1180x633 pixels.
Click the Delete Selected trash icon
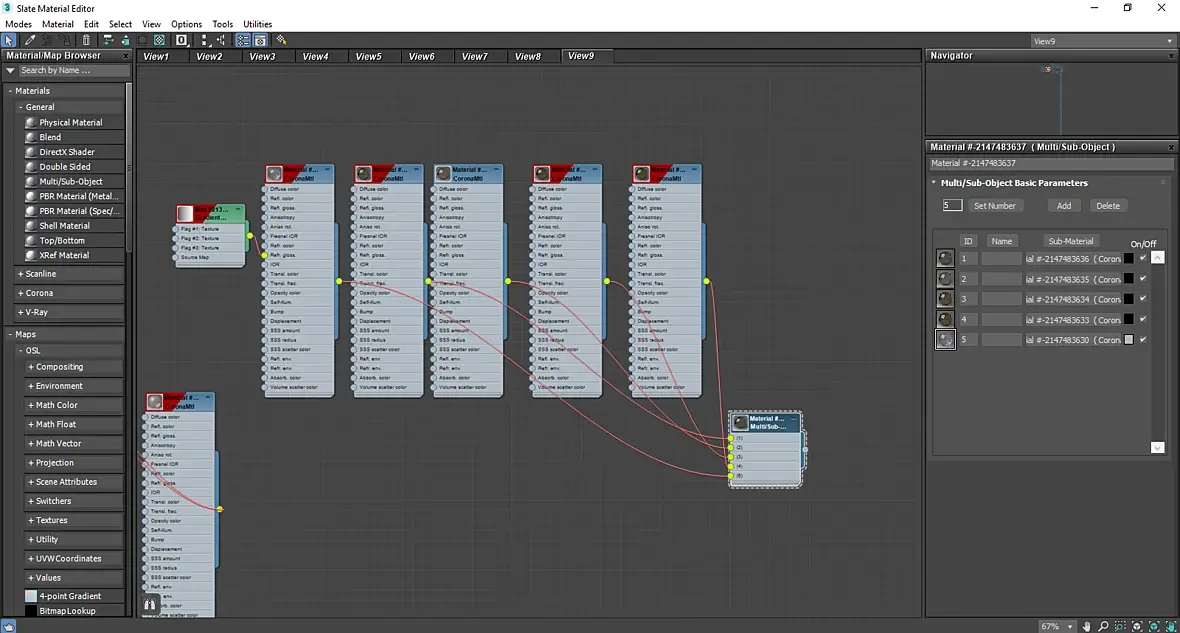tap(86, 40)
